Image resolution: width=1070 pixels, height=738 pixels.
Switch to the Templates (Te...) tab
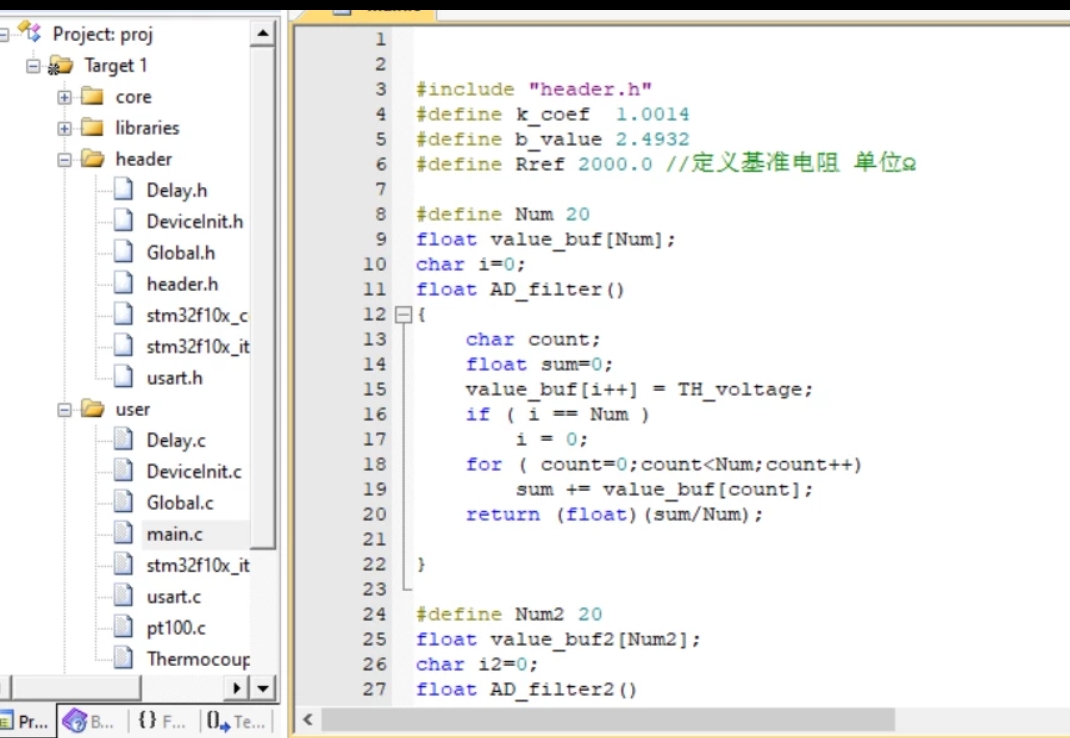tap(235, 722)
